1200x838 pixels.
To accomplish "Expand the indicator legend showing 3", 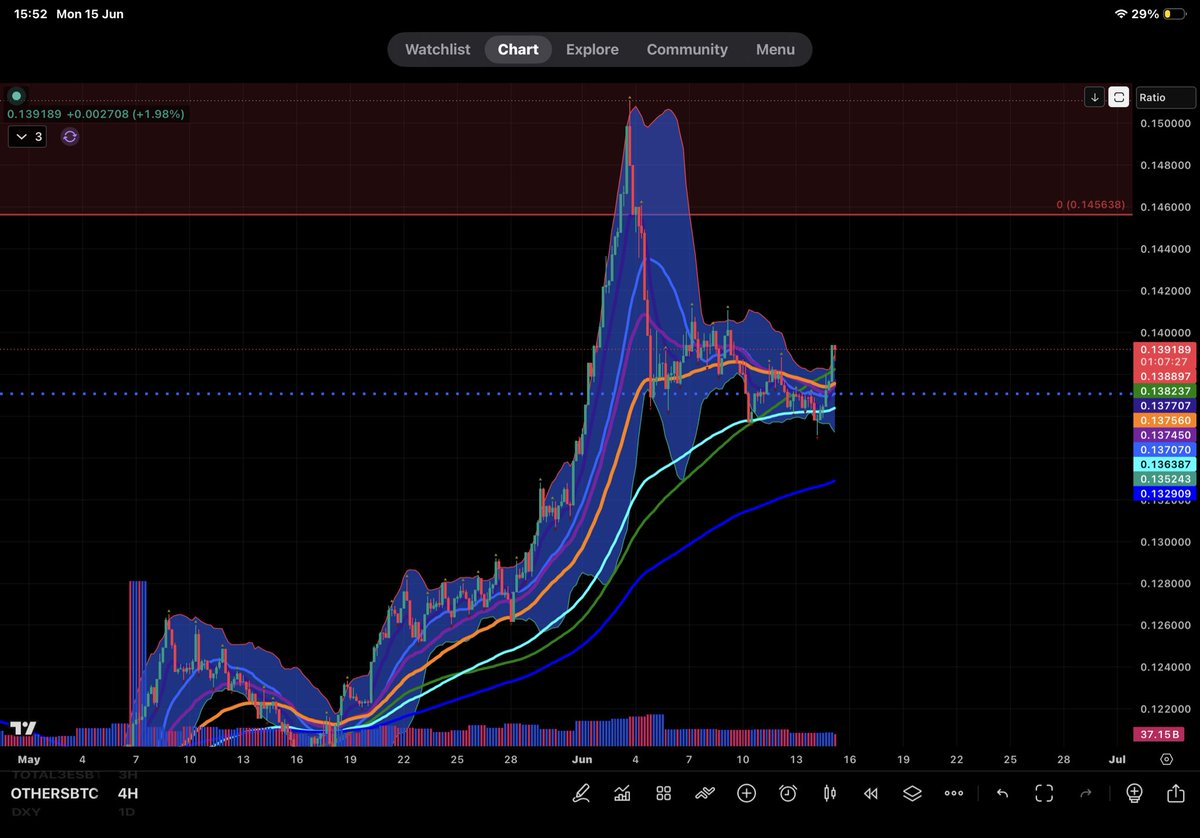I will point(27,137).
